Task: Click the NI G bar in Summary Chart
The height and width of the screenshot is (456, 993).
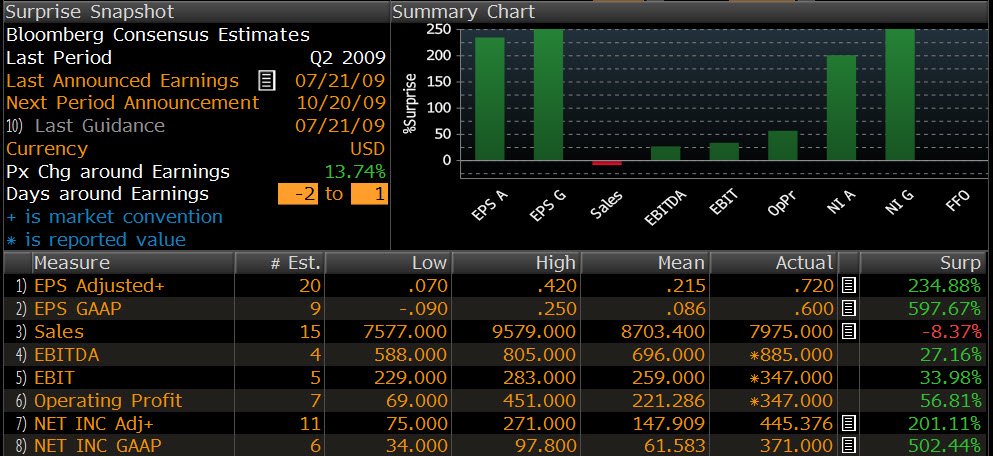Action: click(900, 95)
